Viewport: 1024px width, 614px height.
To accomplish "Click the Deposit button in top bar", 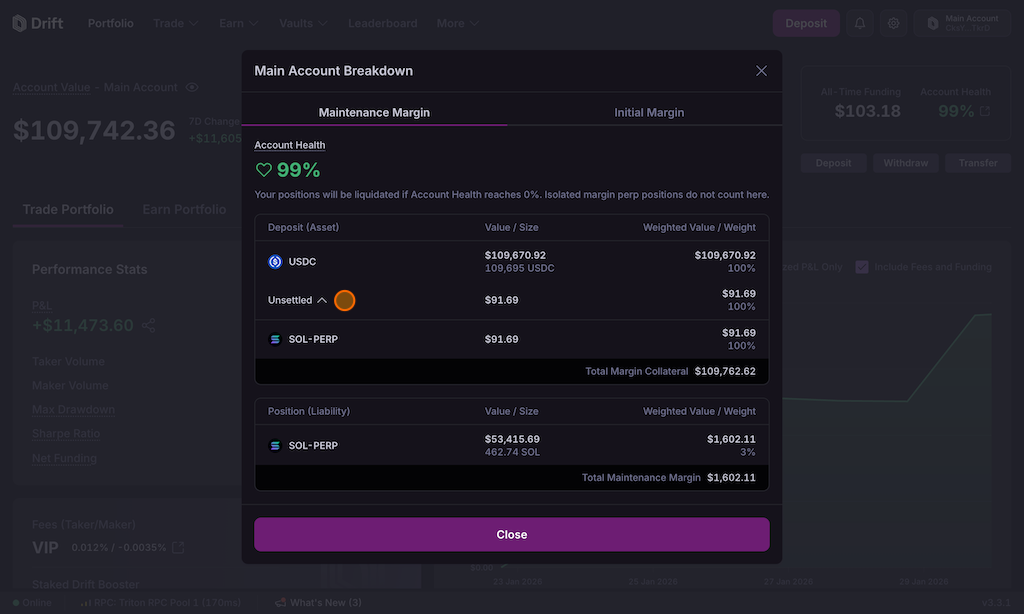I will [806, 23].
